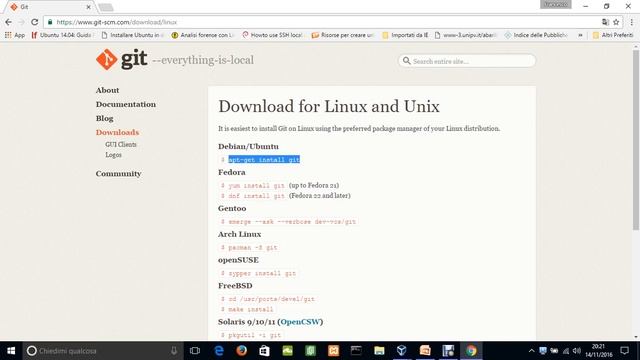The image size is (640, 360).
Task: Click the Cortana microphone icon
Action: coord(174,351)
